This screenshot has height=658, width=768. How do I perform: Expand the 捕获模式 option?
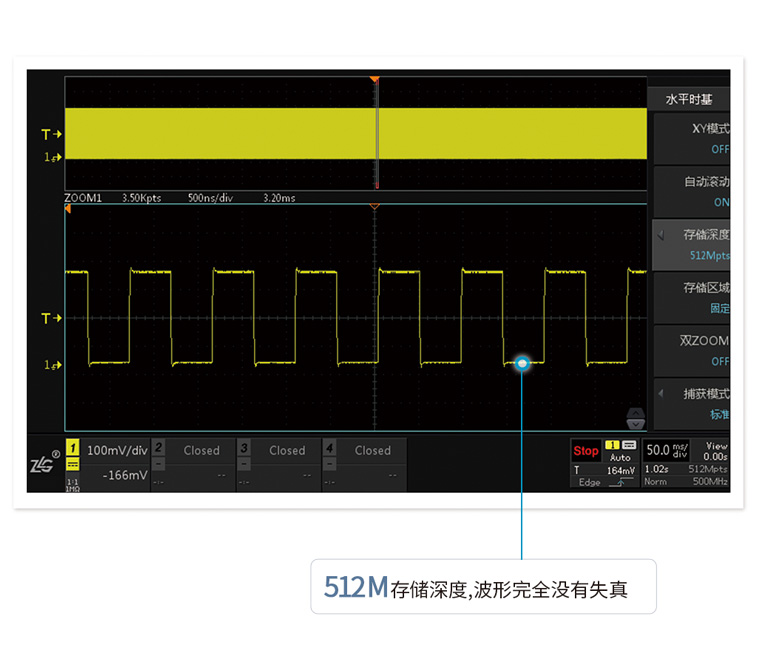pyautogui.click(x=693, y=403)
